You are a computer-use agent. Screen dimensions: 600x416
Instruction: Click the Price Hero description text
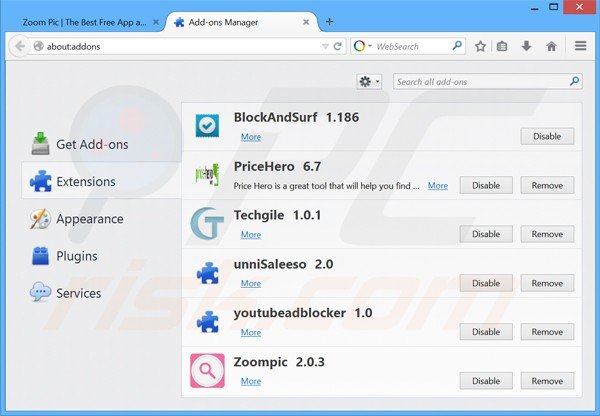(326, 186)
